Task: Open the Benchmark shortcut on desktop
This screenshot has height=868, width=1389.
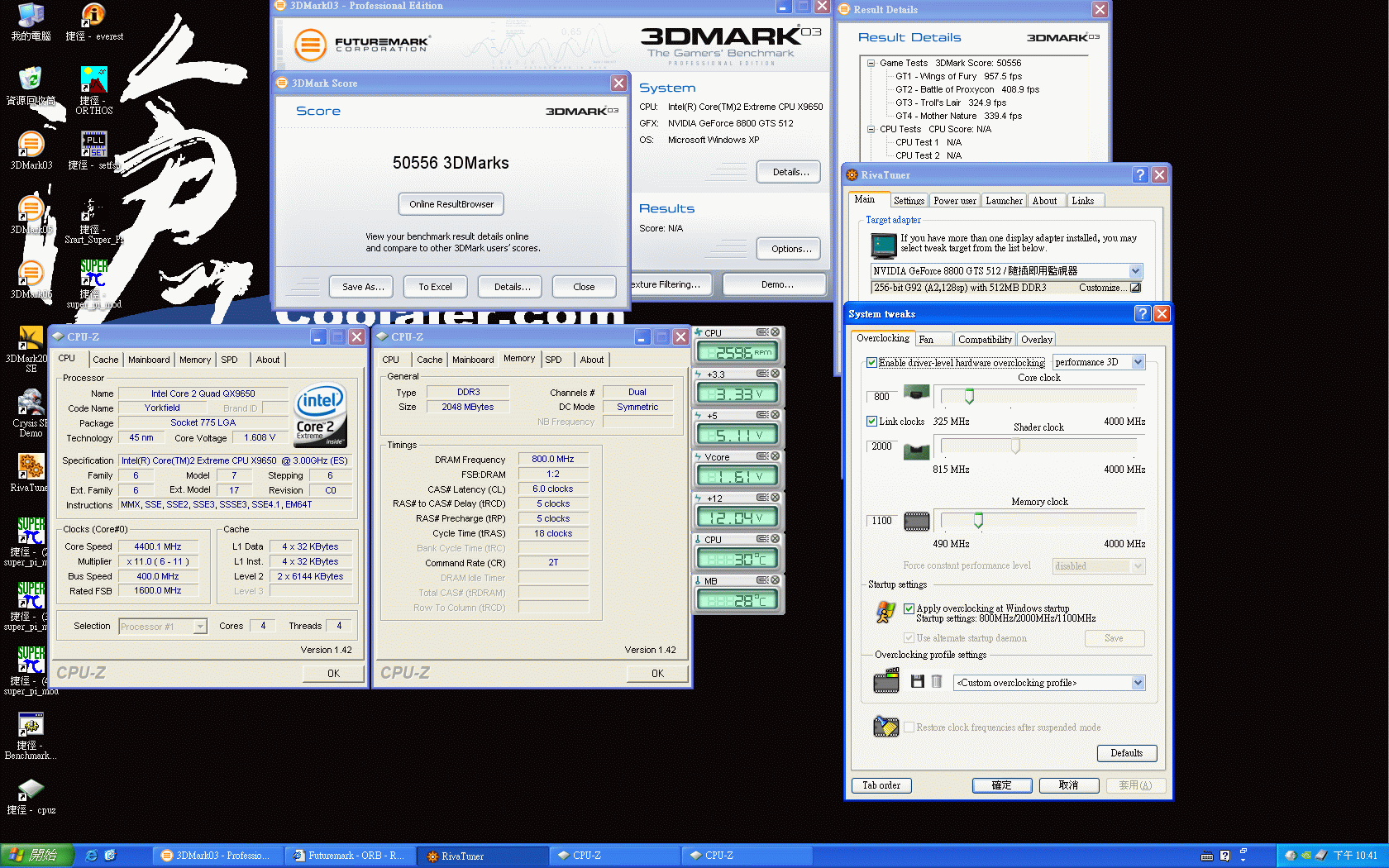Action: click(x=31, y=737)
